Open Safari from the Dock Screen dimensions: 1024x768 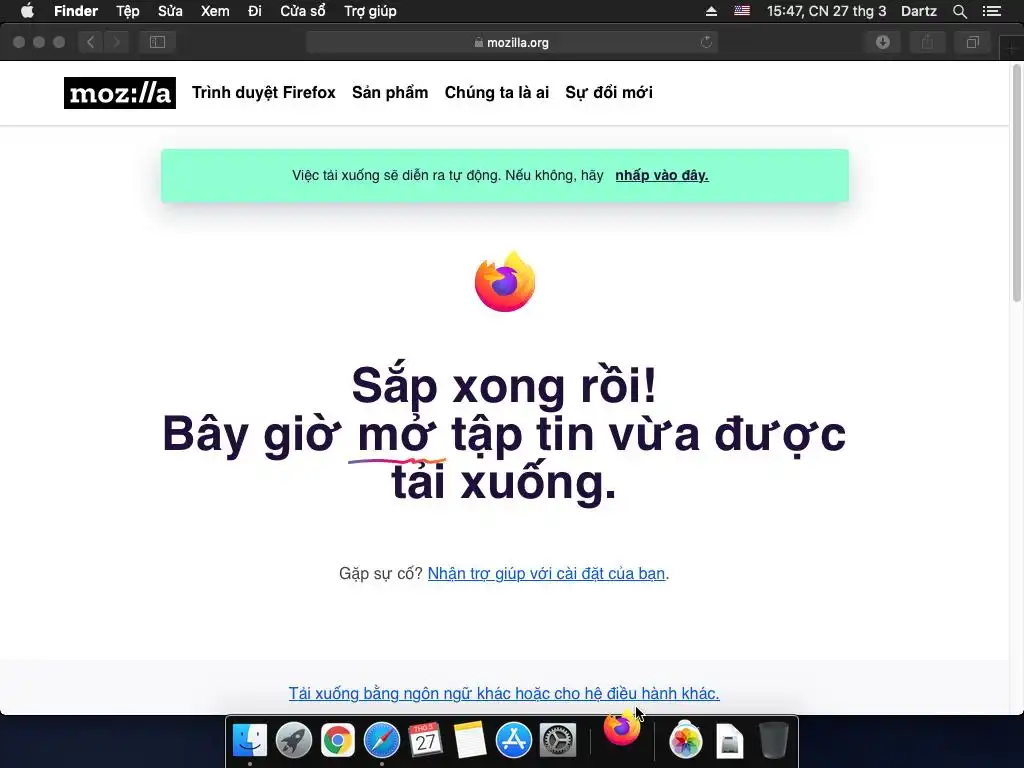click(381, 741)
